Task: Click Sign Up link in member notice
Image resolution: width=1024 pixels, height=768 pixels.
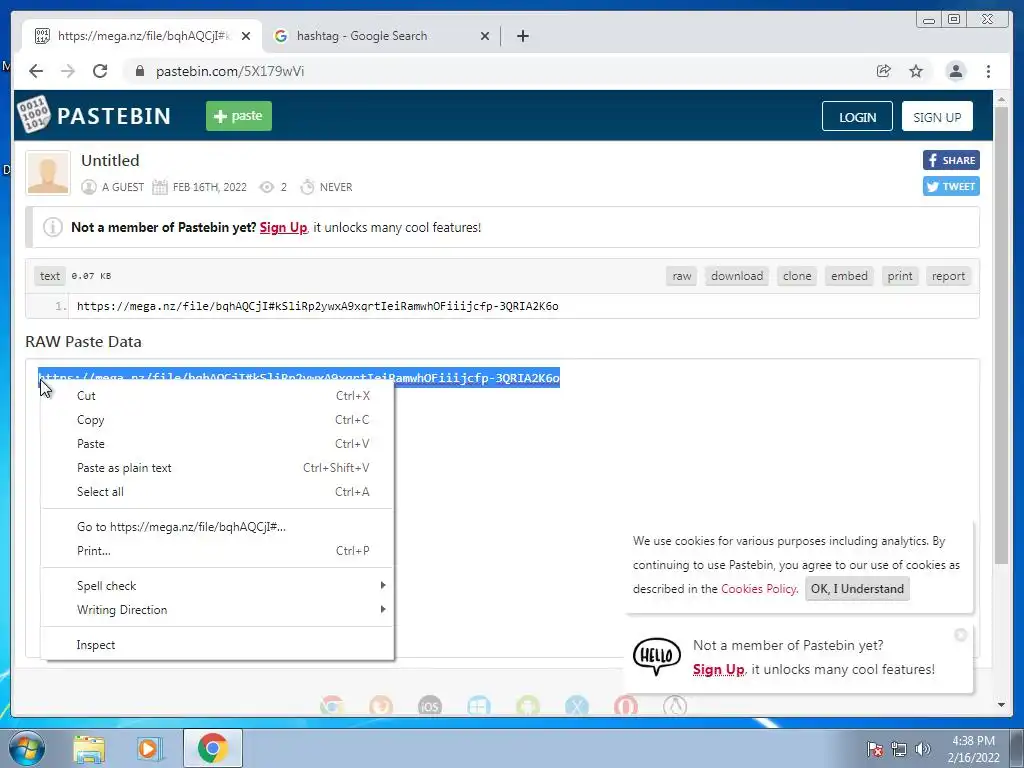Action: click(x=283, y=227)
